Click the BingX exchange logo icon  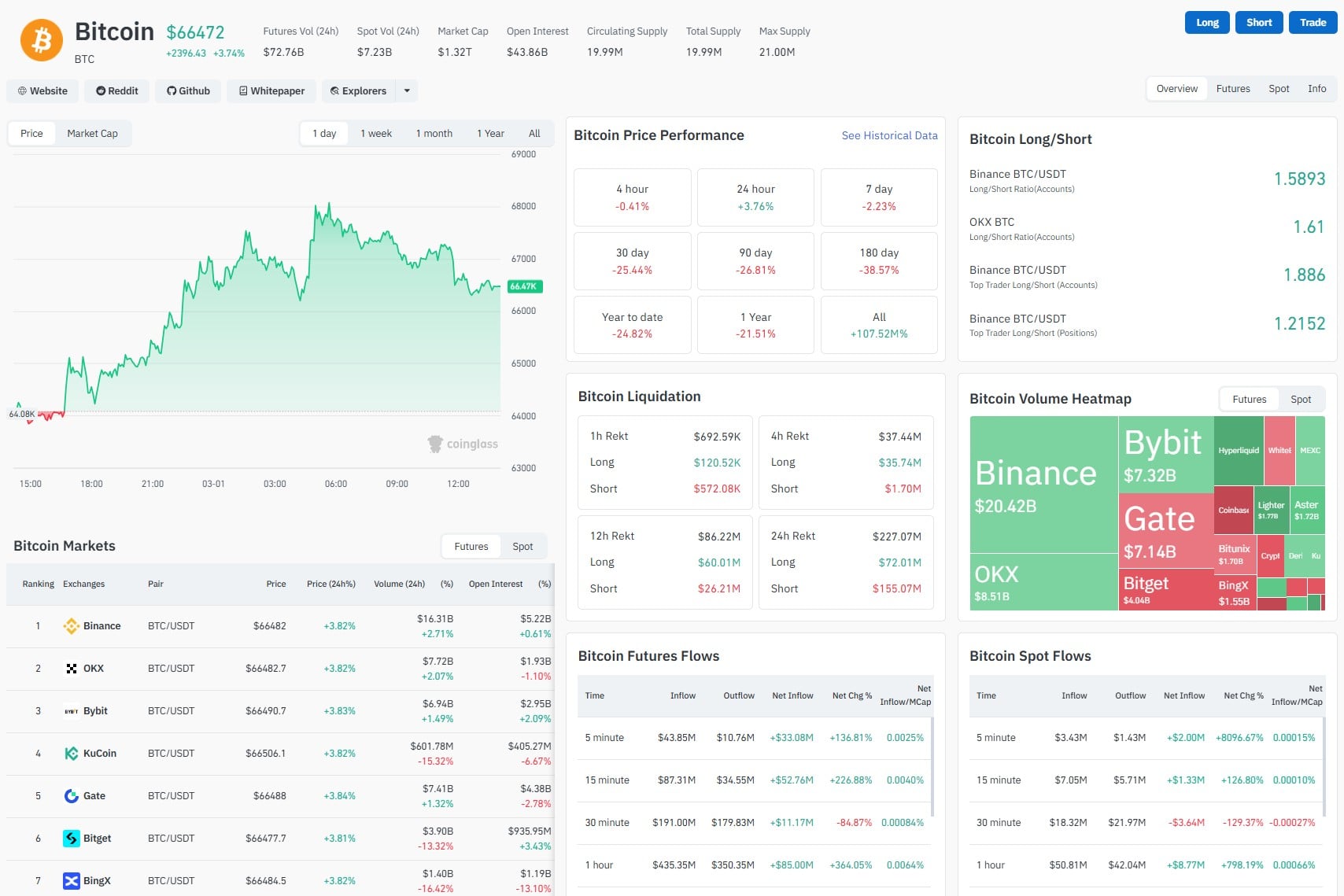click(x=71, y=881)
